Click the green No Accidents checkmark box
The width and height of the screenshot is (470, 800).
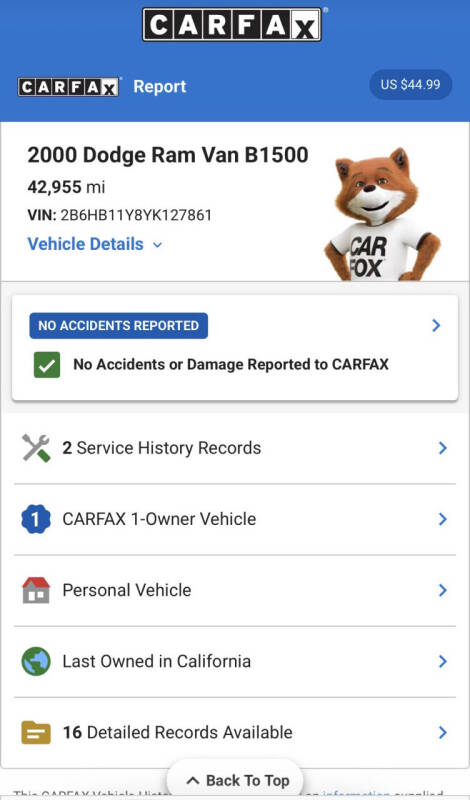[x=47, y=365]
